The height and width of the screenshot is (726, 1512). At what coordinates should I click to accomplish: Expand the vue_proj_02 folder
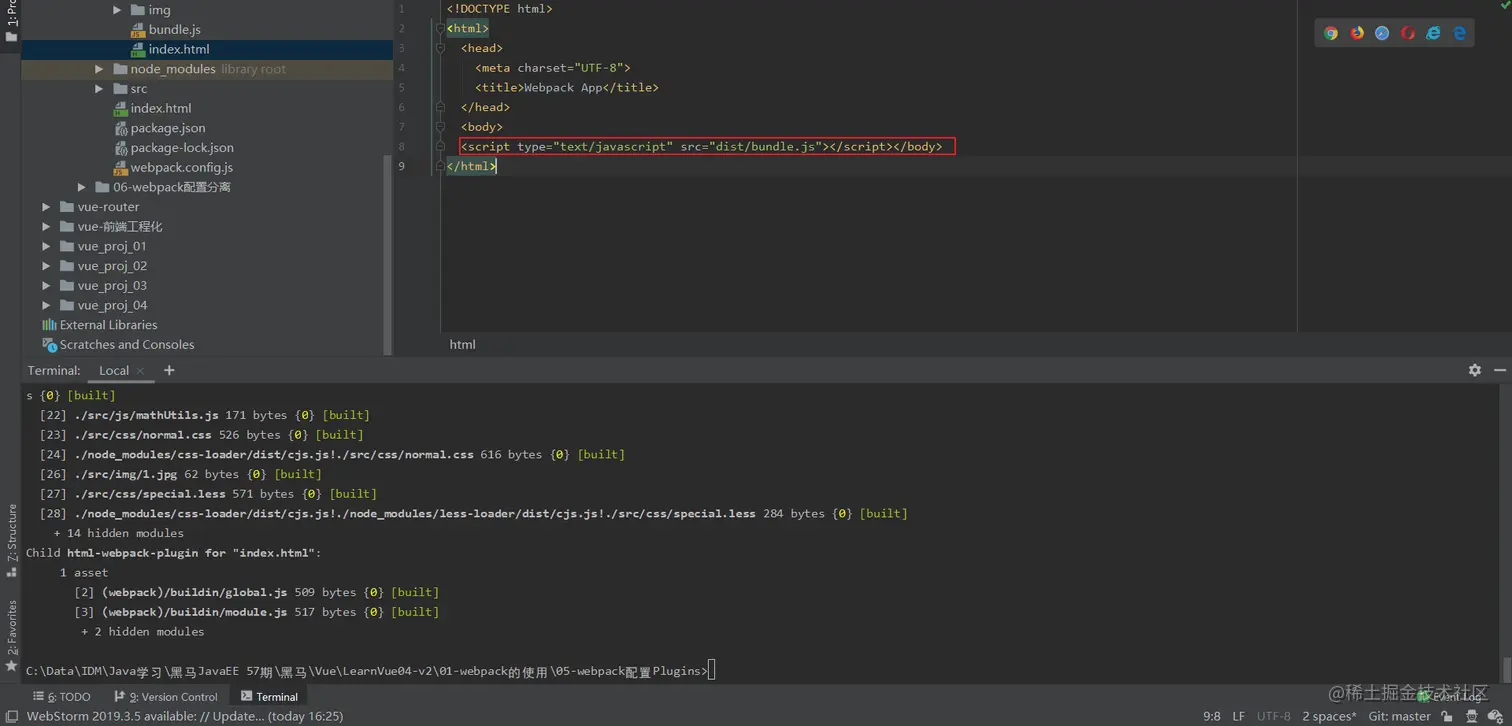coord(46,266)
